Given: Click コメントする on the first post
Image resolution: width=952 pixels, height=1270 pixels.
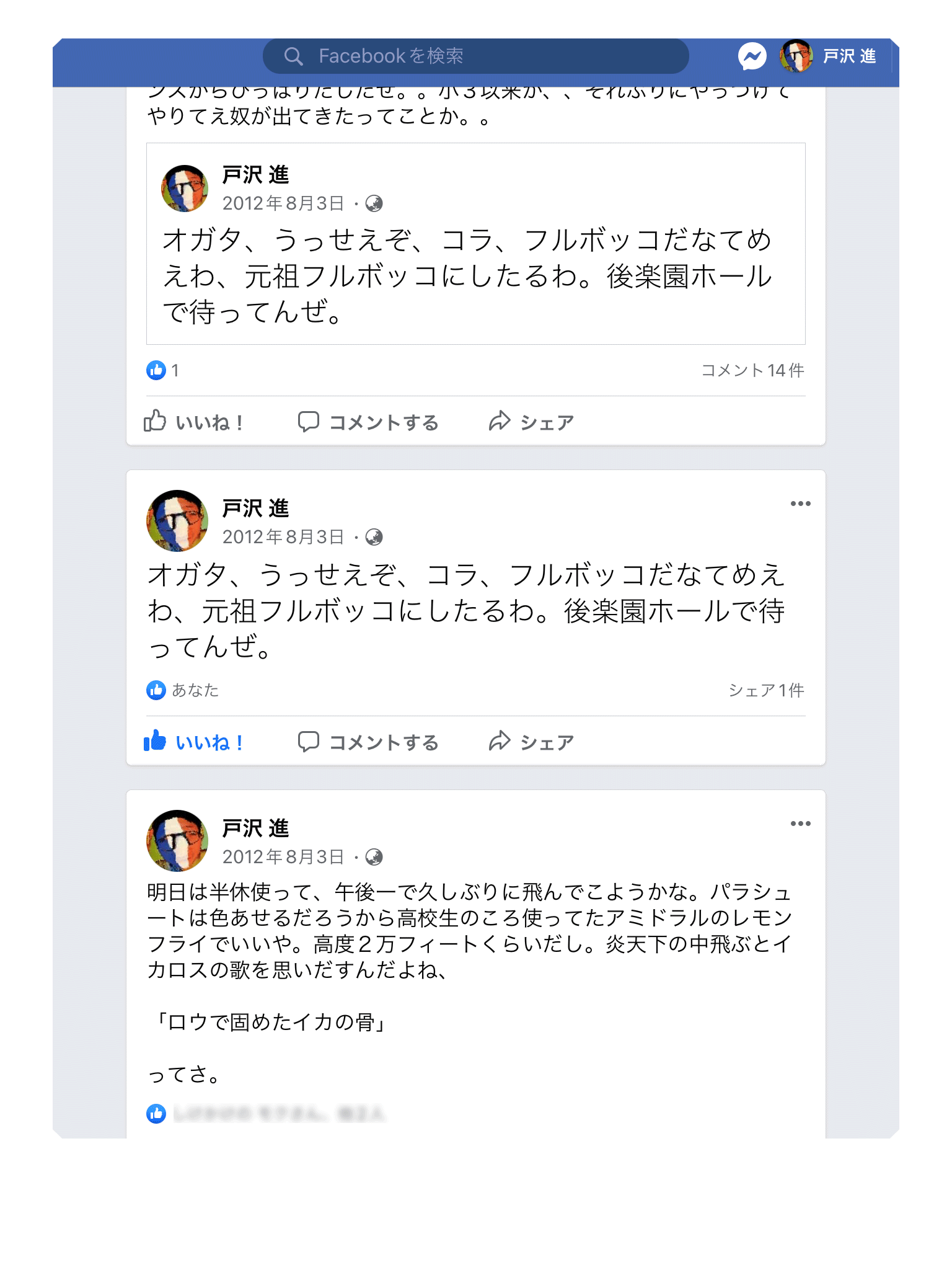Looking at the screenshot, I should tap(368, 422).
